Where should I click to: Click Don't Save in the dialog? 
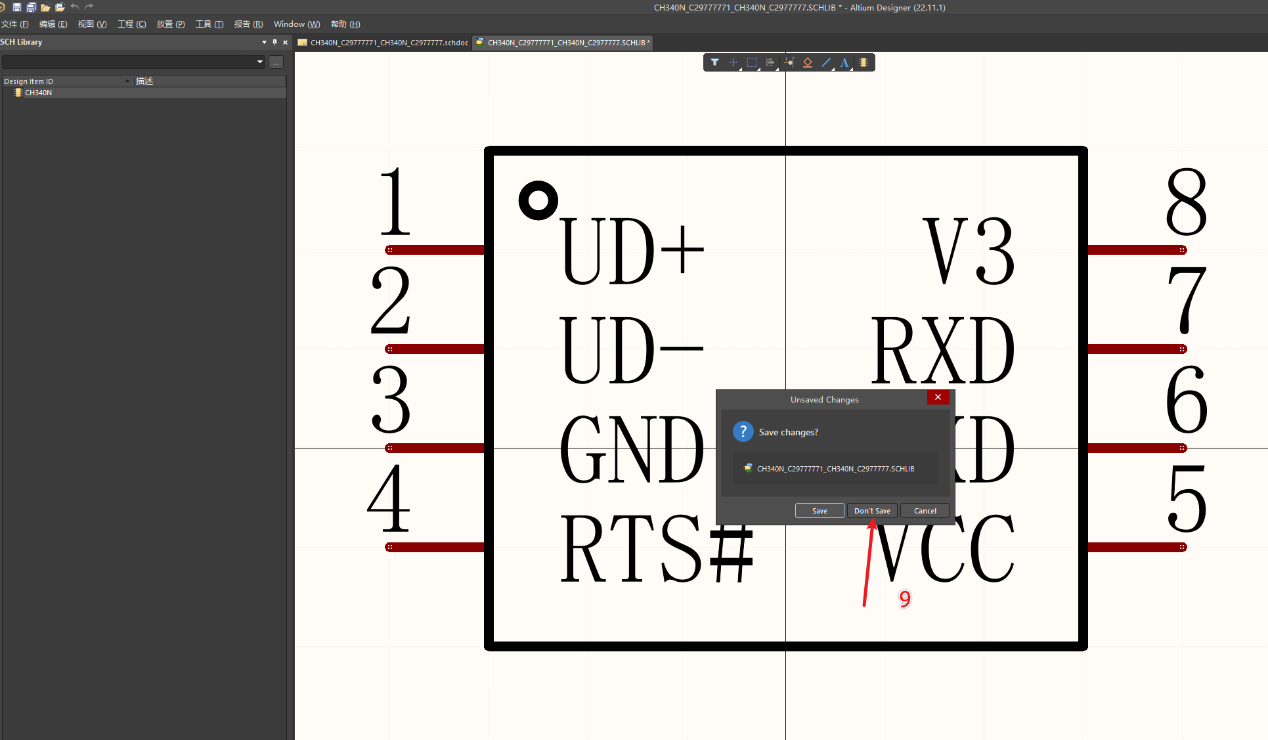872,510
